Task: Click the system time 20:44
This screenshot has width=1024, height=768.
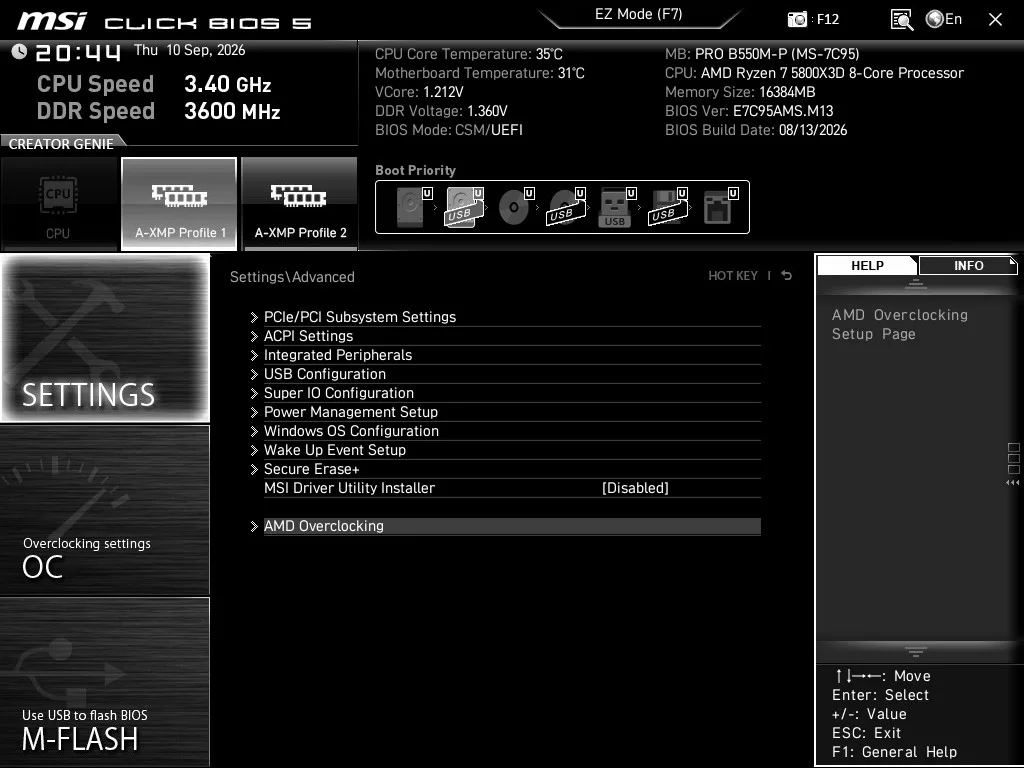Action: tap(78, 52)
